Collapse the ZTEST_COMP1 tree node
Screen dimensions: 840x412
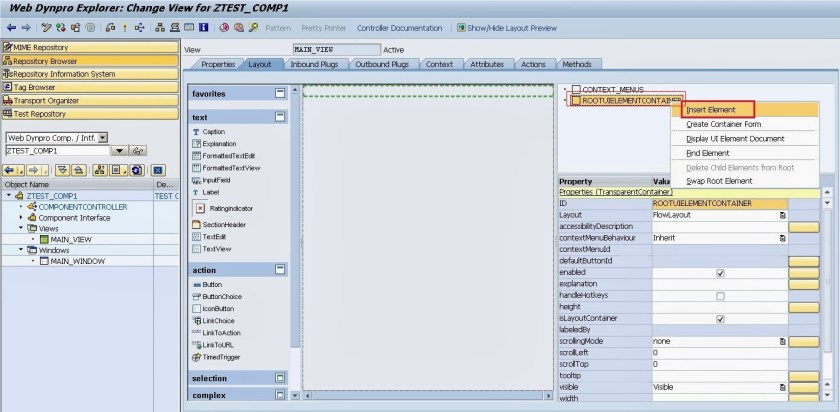(9, 196)
